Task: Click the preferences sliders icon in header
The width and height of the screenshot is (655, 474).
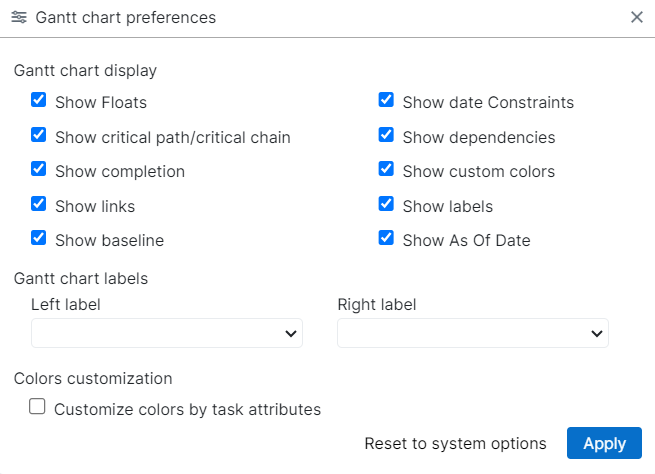Action: (x=19, y=17)
